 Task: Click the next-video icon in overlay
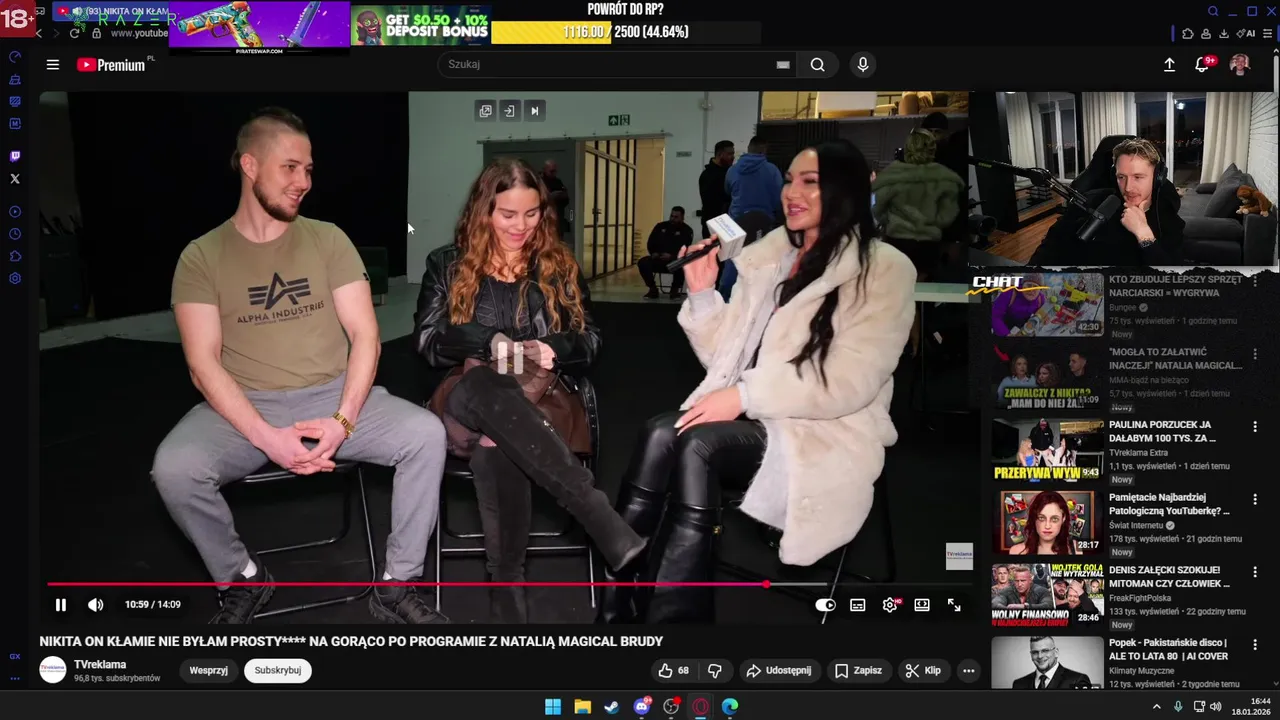(534, 111)
